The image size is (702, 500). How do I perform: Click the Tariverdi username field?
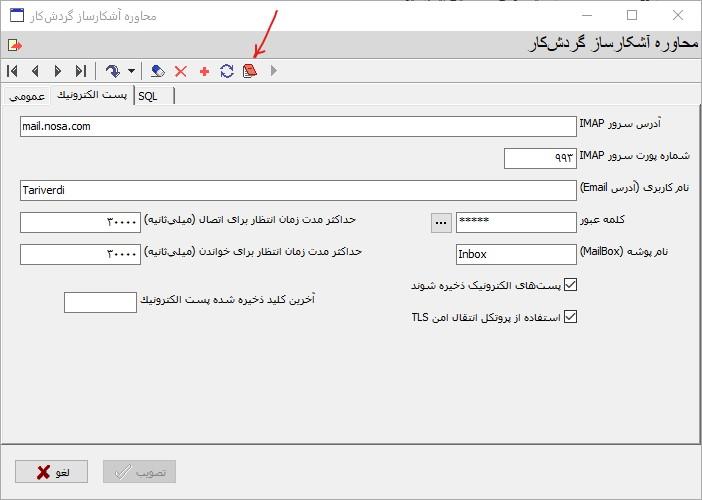coord(297,190)
